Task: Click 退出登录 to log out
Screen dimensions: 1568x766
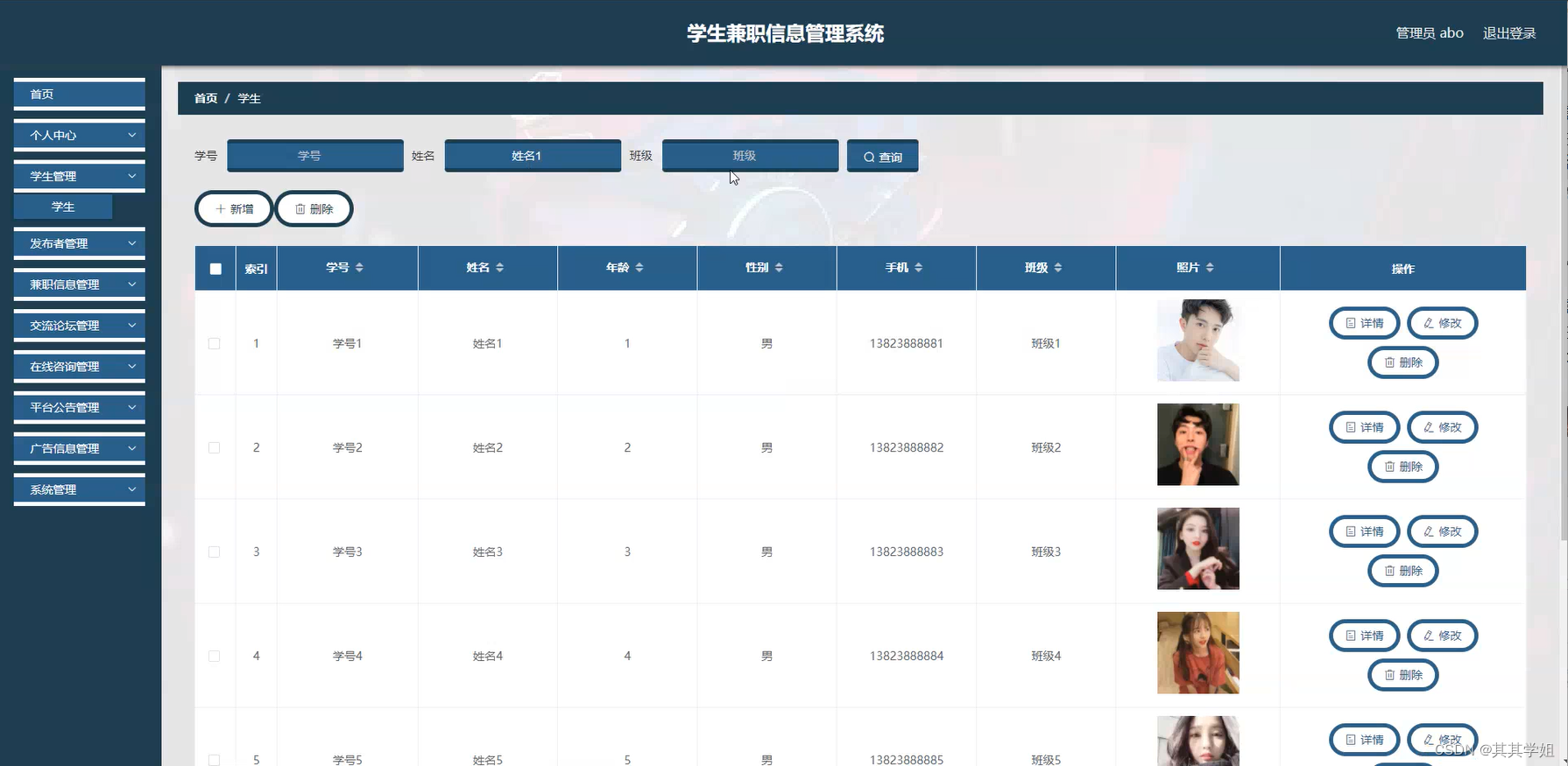Action: [1509, 33]
